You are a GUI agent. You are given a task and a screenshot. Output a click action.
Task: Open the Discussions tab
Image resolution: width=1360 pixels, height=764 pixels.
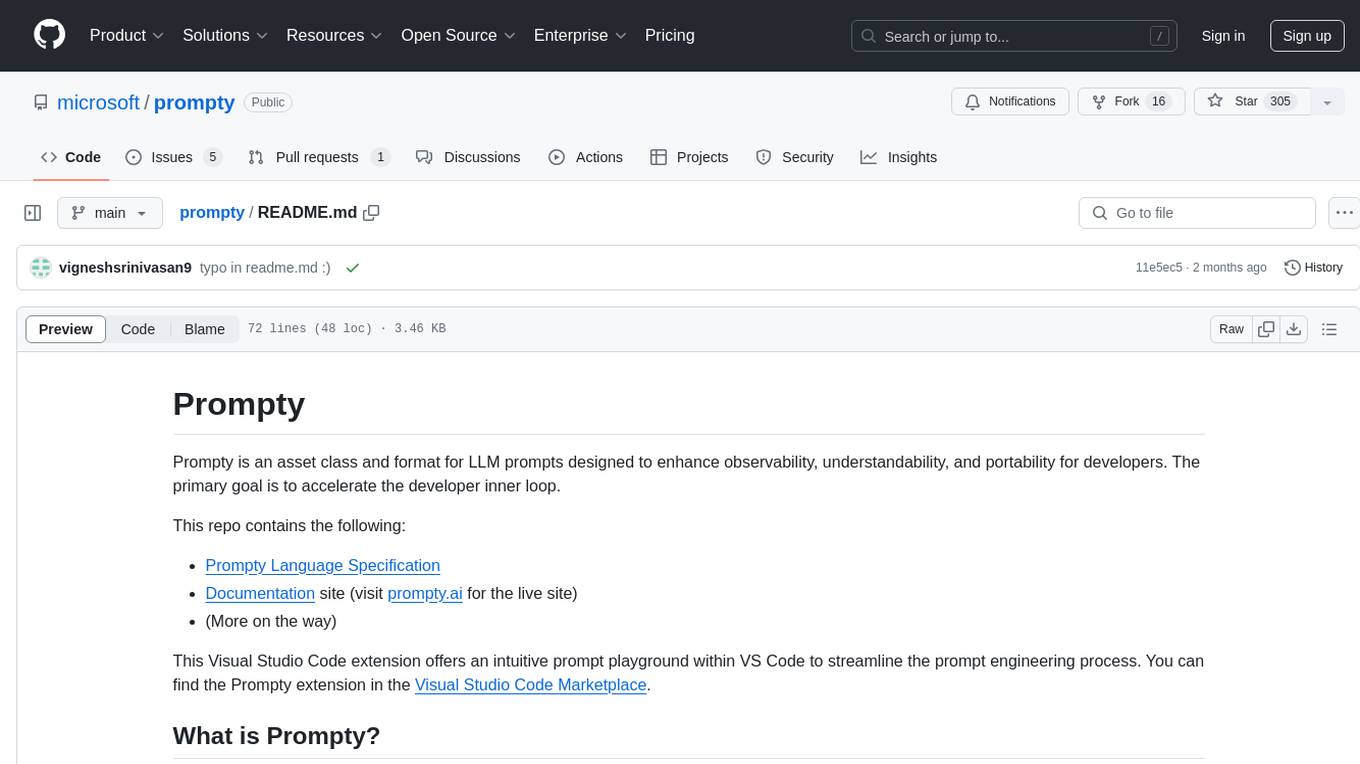[x=468, y=157]
